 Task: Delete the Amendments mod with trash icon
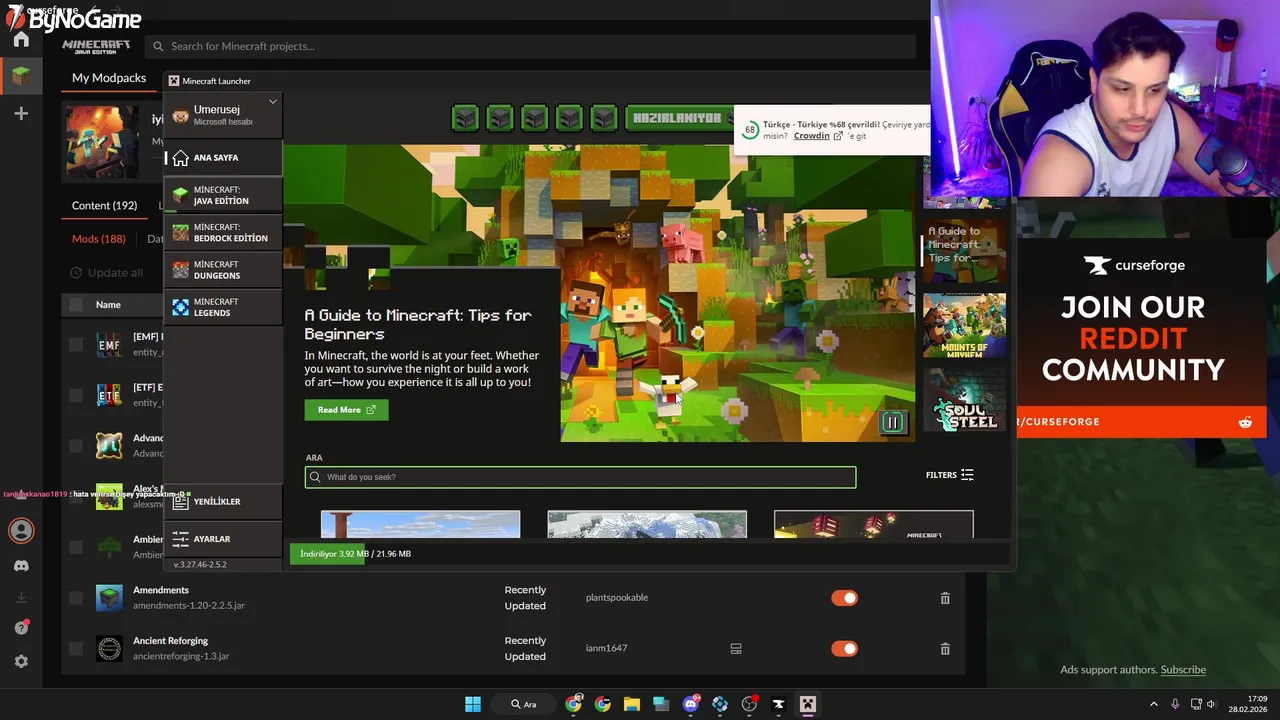point(945,598)
